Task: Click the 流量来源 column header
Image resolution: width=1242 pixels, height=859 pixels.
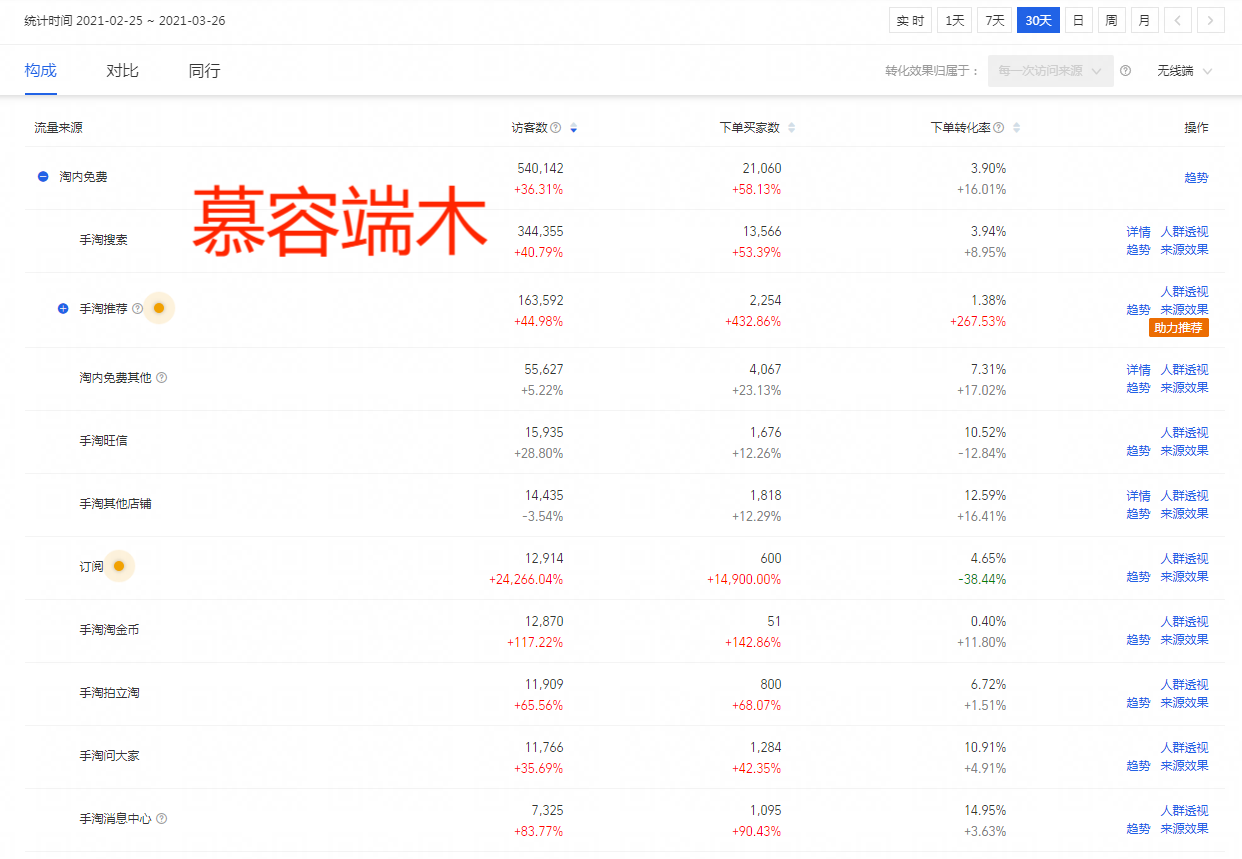Action: coord(58,128)
